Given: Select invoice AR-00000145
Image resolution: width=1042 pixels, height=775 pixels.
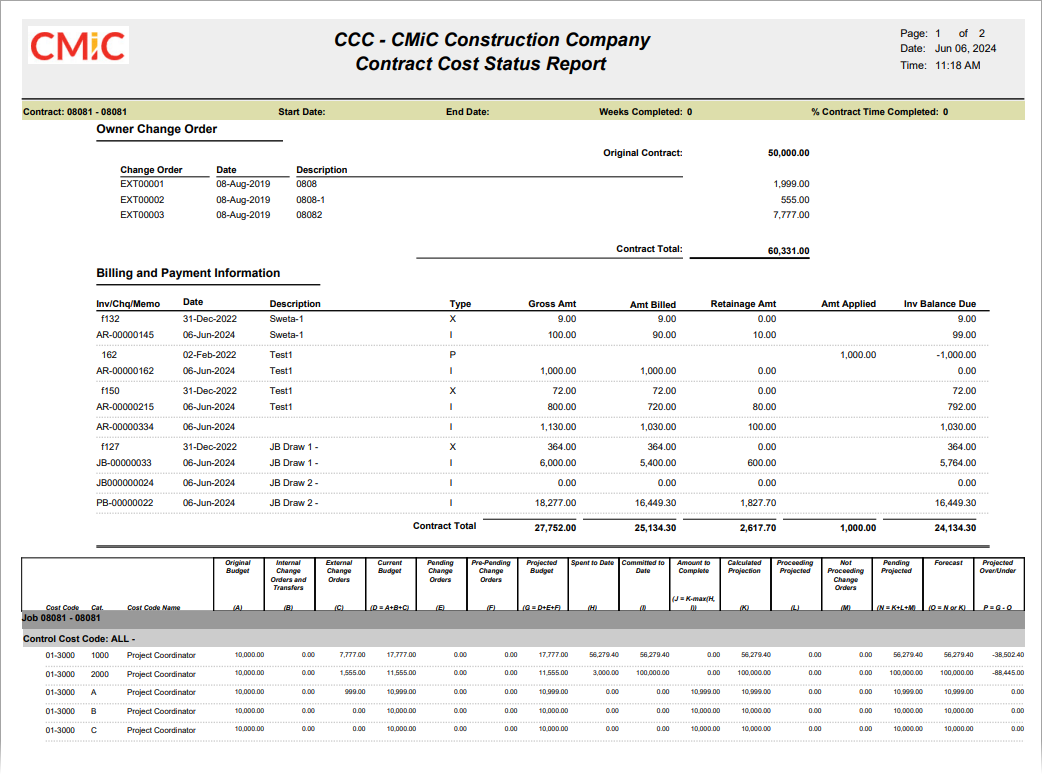Looking at the screenshot, I should tap(125, 335).
